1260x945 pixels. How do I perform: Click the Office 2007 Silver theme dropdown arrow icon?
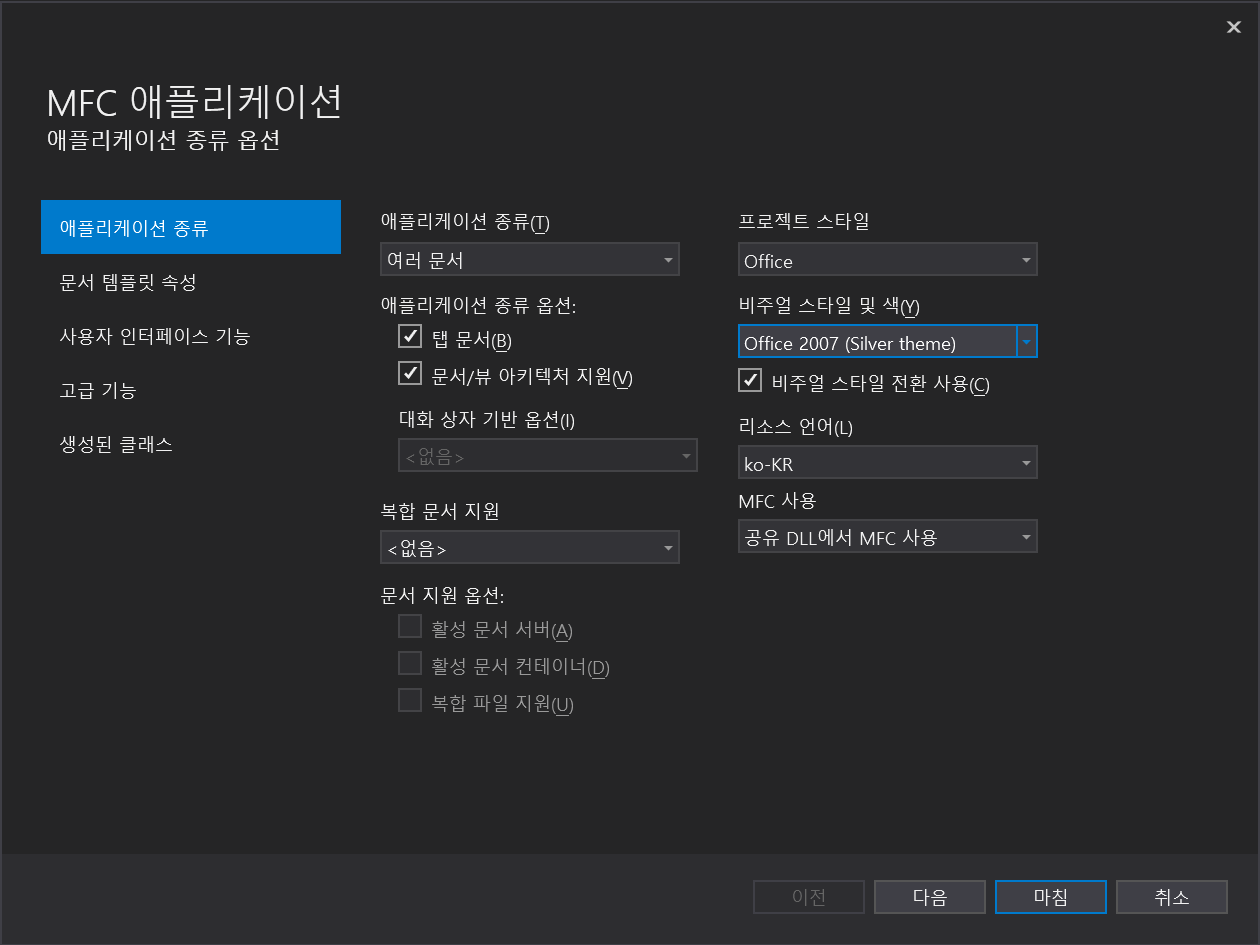[x=1026, y=341]
